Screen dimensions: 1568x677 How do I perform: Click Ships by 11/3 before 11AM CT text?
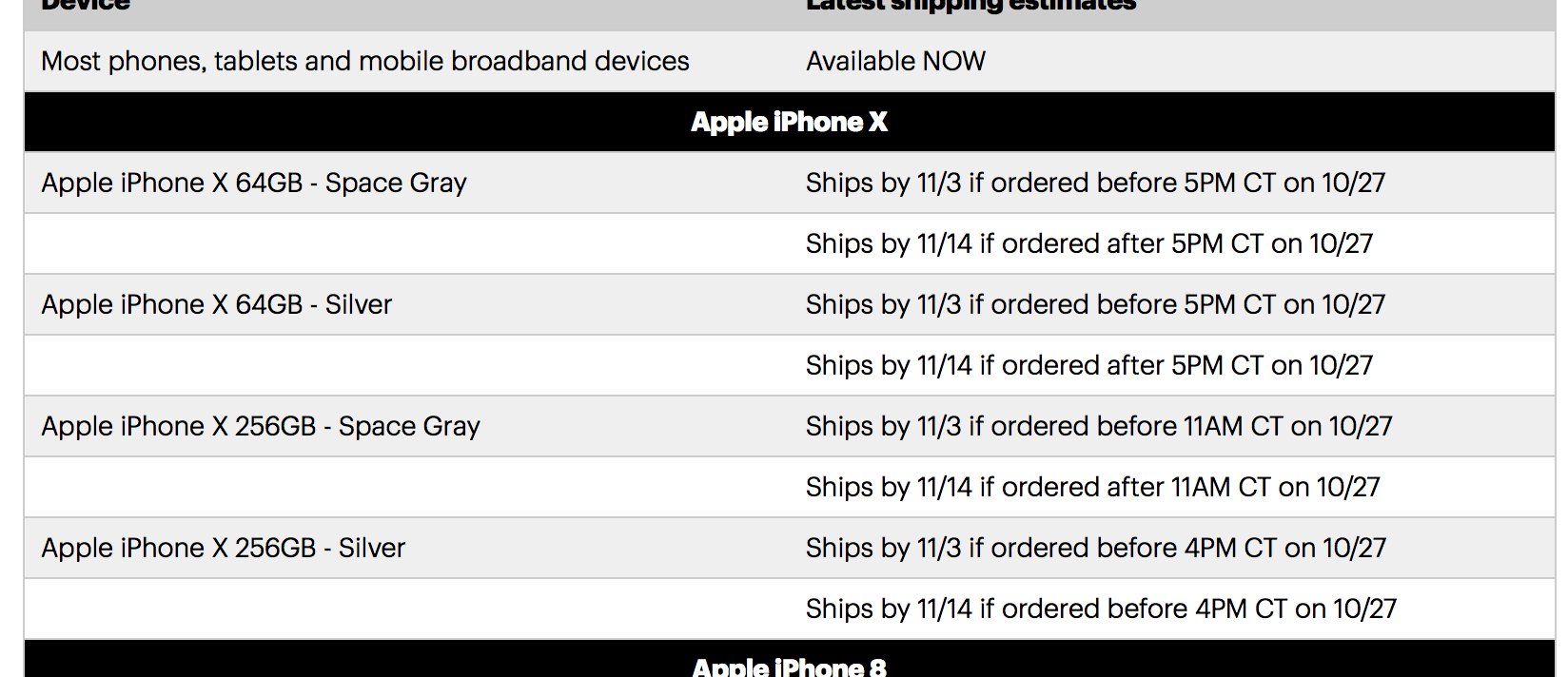1099,426
